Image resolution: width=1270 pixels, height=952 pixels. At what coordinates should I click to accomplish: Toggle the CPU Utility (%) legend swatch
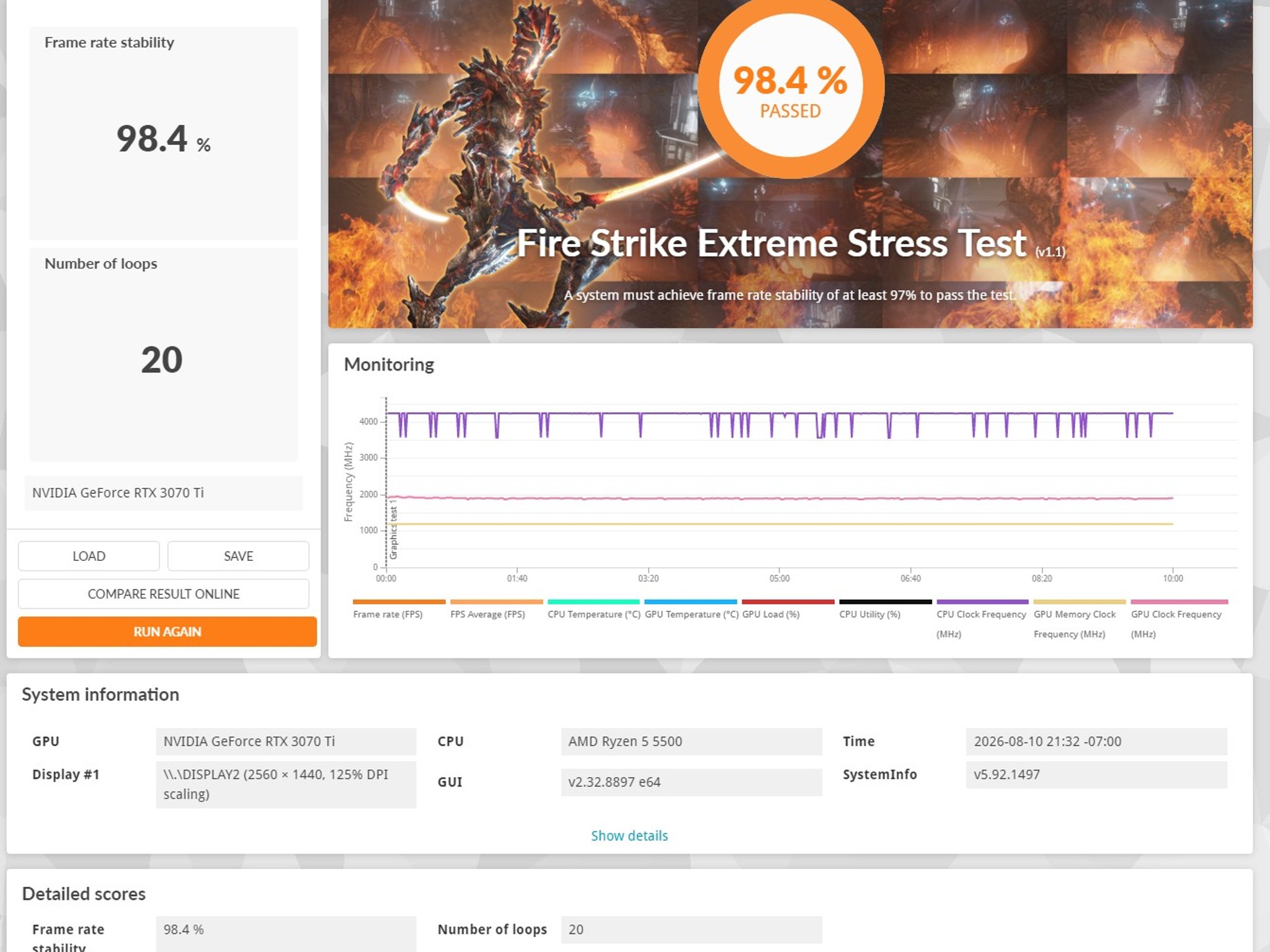(886, 602)
